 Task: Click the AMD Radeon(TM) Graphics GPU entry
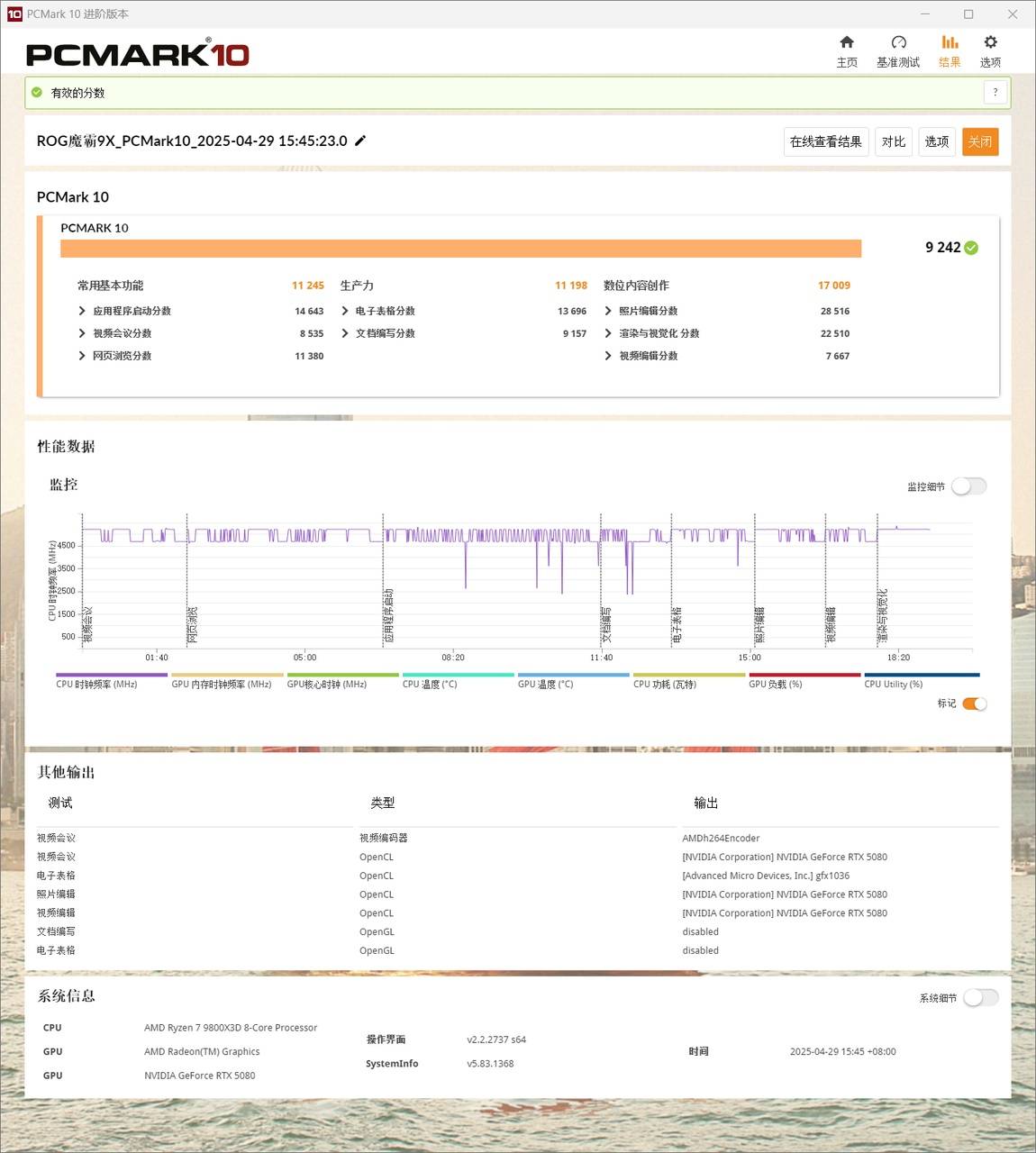coord(202,1051)
